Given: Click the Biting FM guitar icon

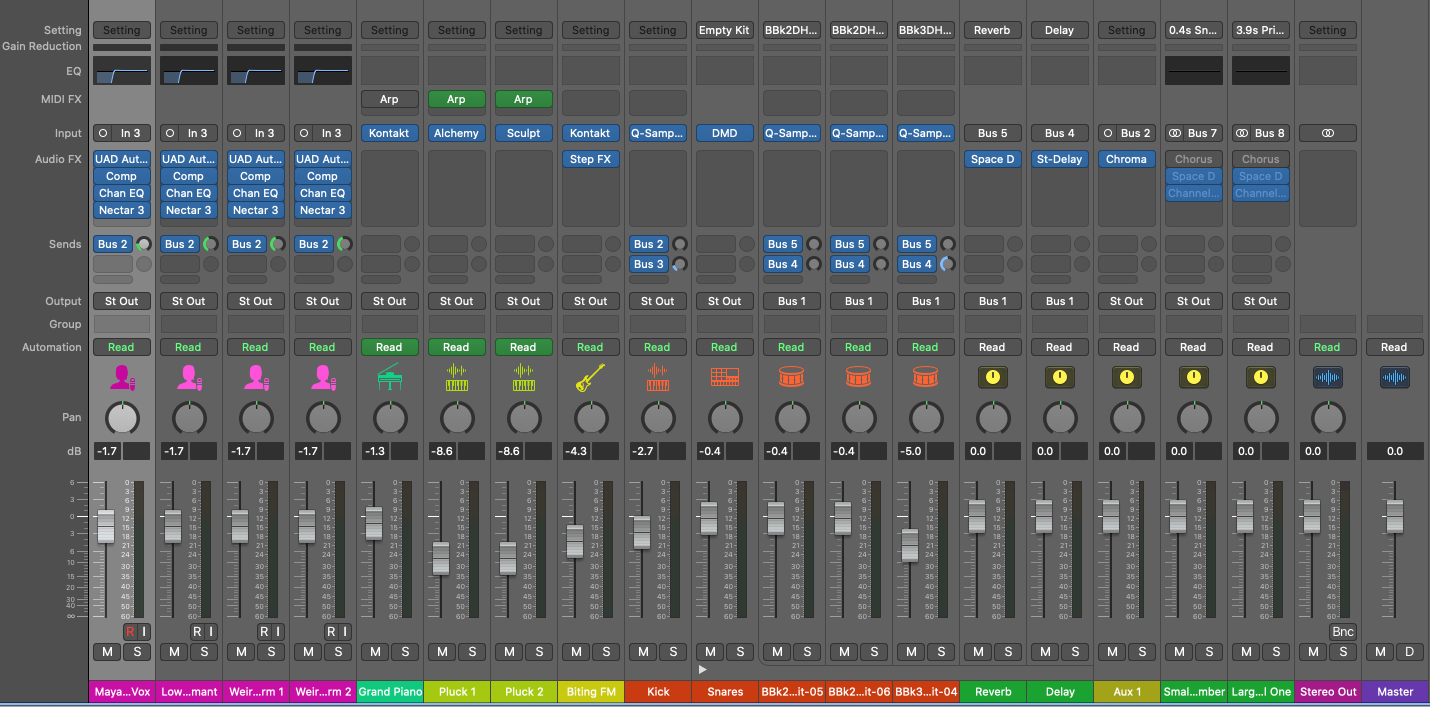Looking at the screenshot, I should click(x=590, y=377).
